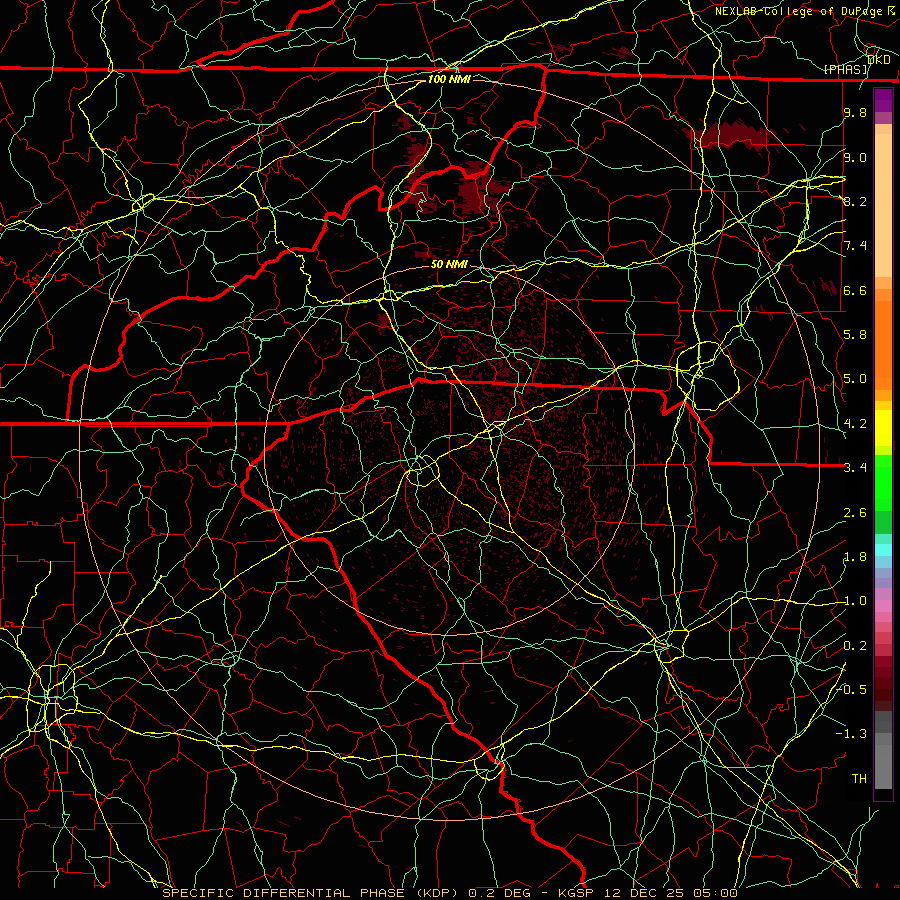900x900 pixels.
Task: Click the 9.8 value on color scale
Action: [x=855, y=112]
